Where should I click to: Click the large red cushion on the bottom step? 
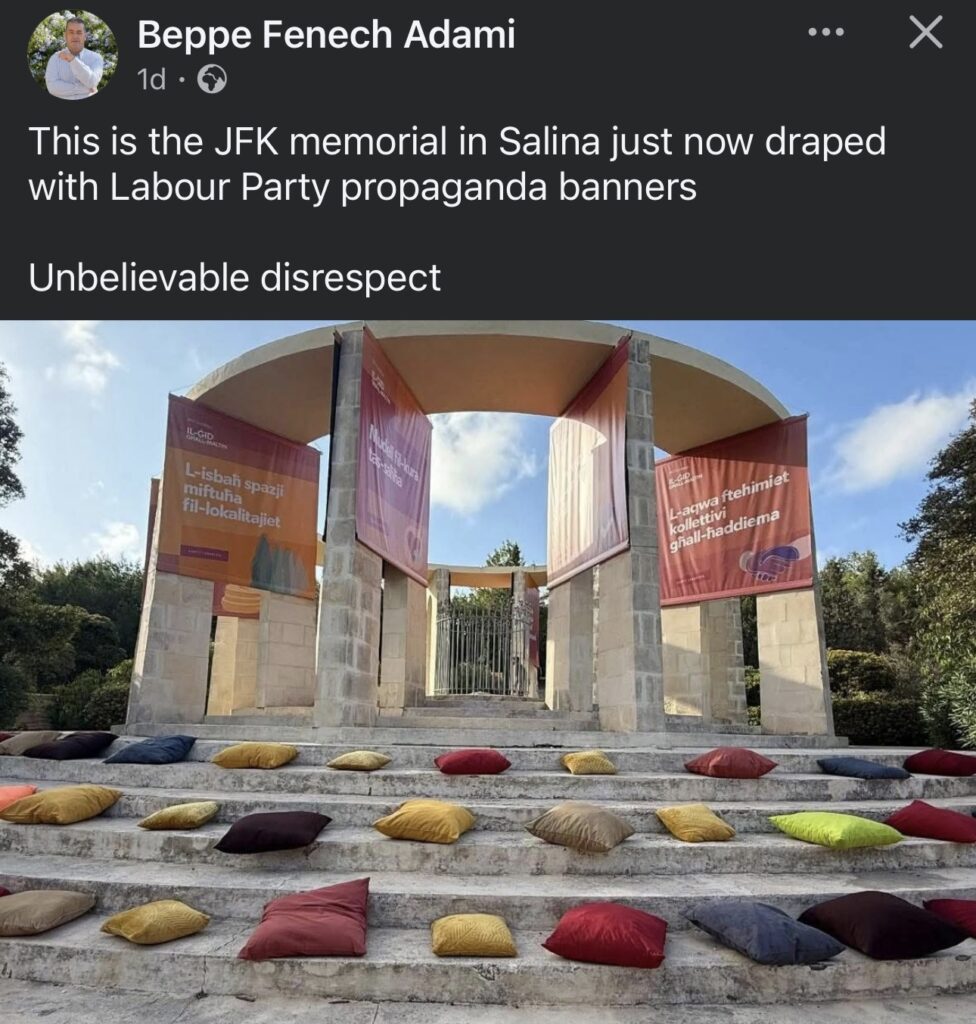(x=605, y=935)
